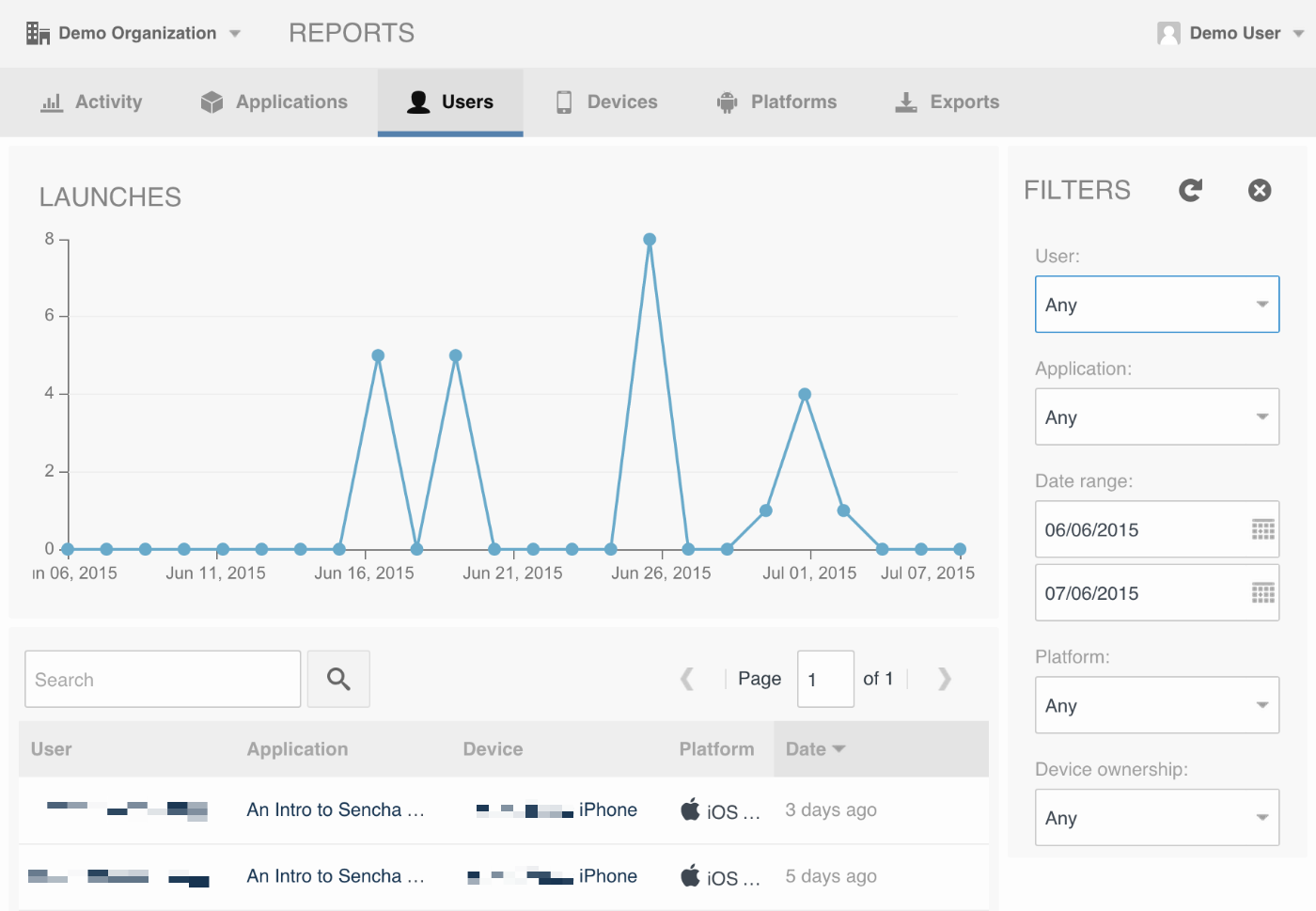Go to the previous page arrow
Image resolution: width=1316 pixels, height=911 pixels.
(x=687, y=679)
